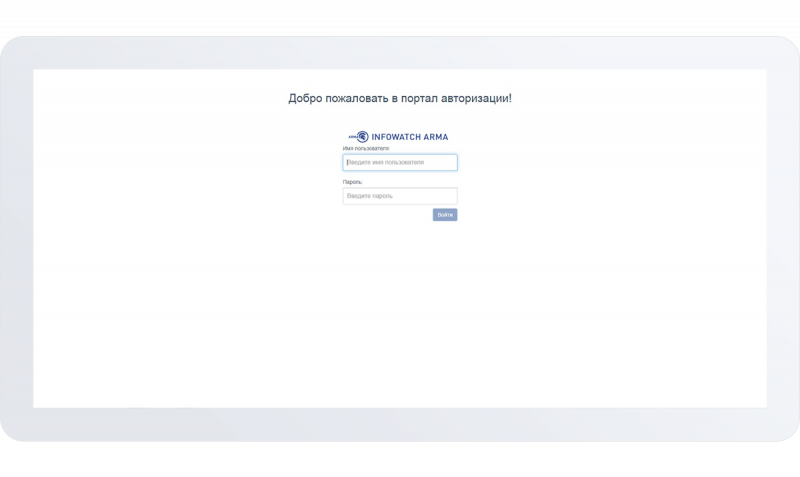Click the Введите имя пользователя placeholder text
The height and width of the screenshot is (477, 800).
click(x=385, y=162)
